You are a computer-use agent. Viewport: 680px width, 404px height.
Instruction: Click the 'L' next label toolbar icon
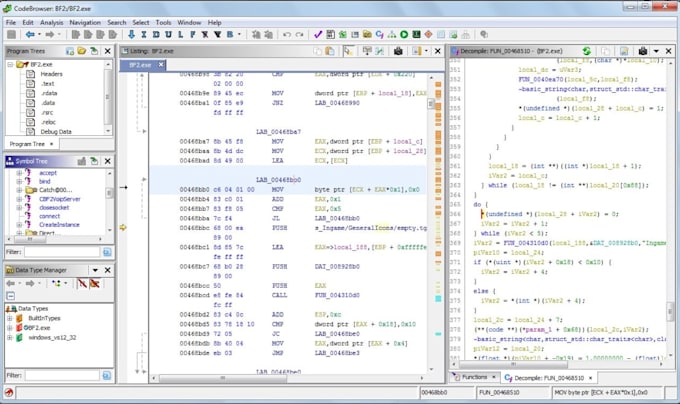coord(180,35)
